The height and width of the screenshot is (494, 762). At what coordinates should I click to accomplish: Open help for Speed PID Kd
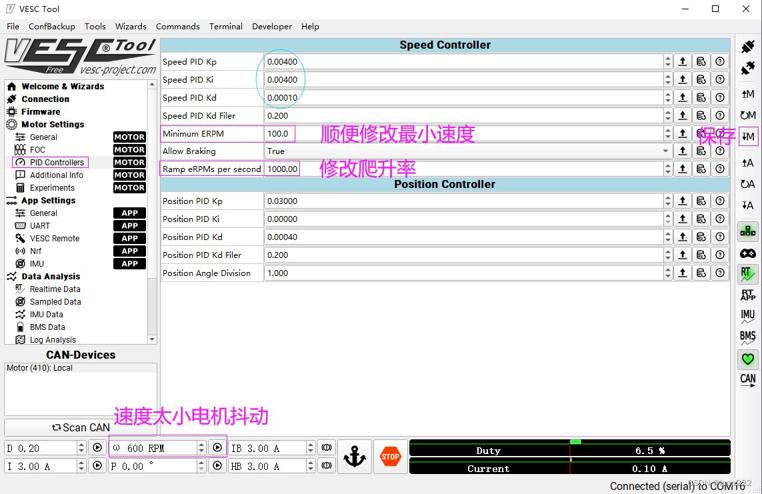coord(720,98)
